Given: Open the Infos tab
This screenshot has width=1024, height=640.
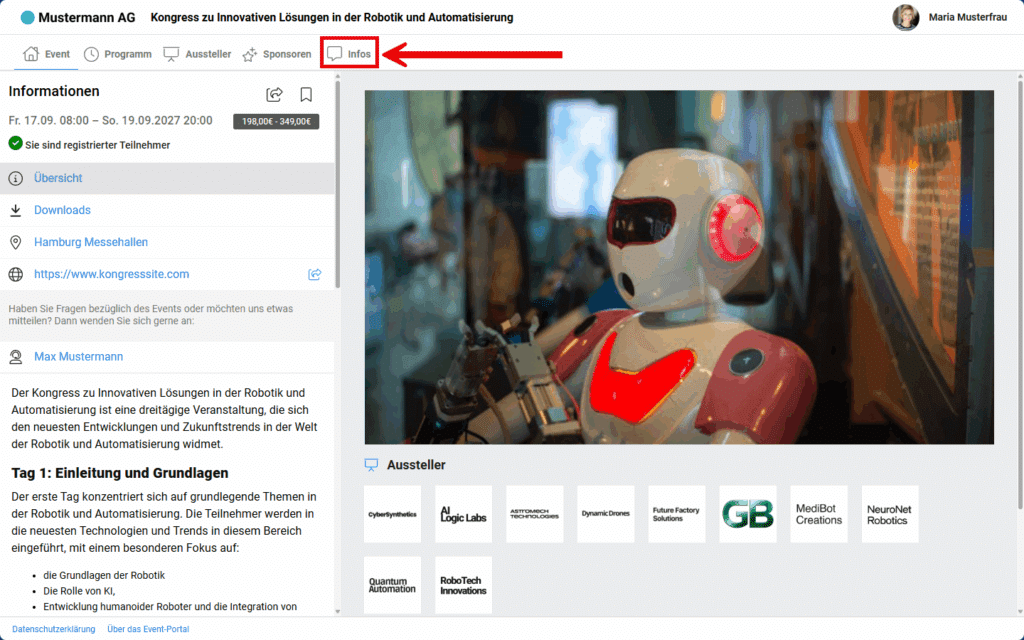Looking at the screenshot, I should click(x=349, y=54).
